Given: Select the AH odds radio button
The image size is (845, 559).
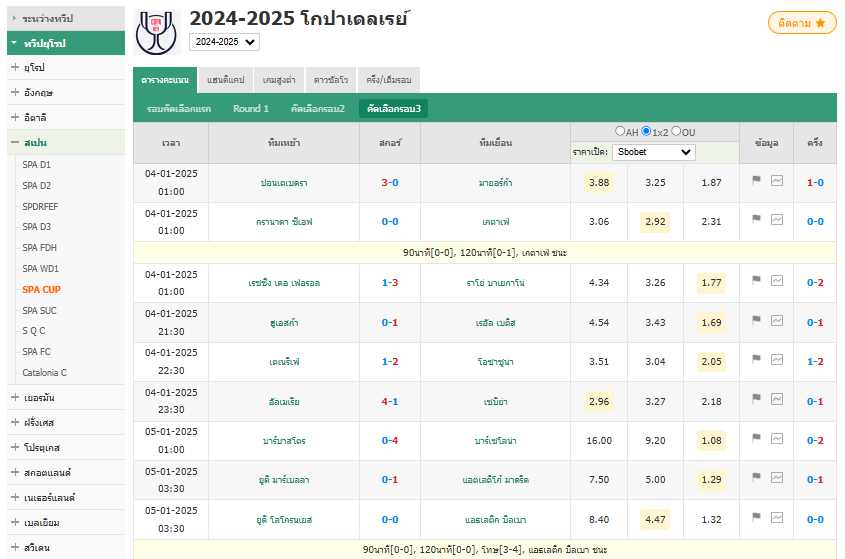Looking at the screenshot, I should coord(620,131).
